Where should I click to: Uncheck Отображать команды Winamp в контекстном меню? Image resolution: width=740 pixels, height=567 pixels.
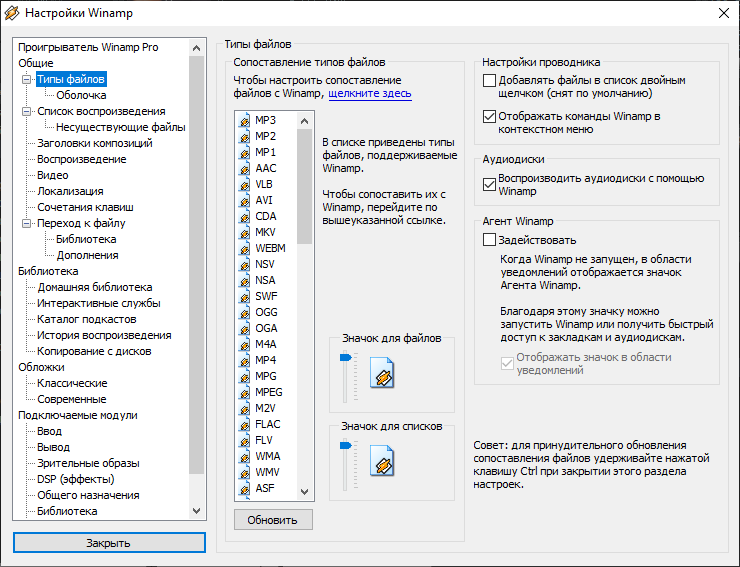pos(489,116)
